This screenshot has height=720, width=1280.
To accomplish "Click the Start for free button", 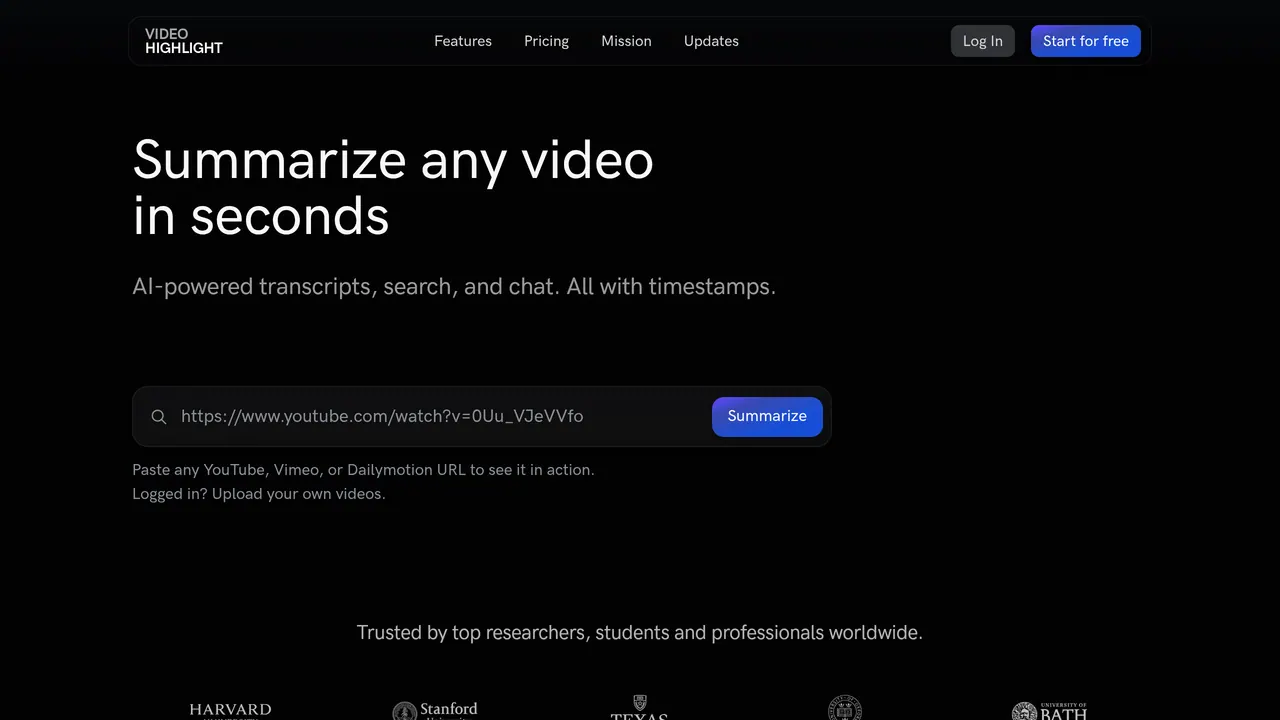I will click(x=1086, y=41).
